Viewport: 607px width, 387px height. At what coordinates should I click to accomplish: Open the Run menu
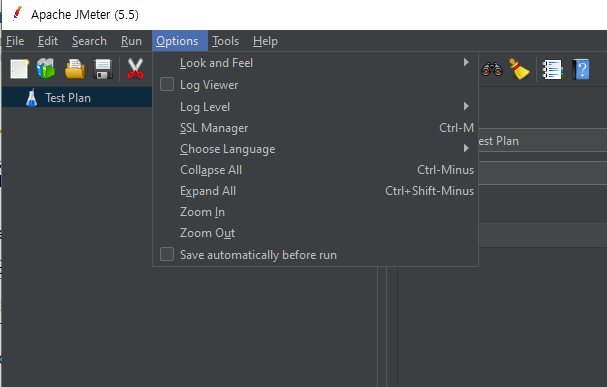point(131,41)
